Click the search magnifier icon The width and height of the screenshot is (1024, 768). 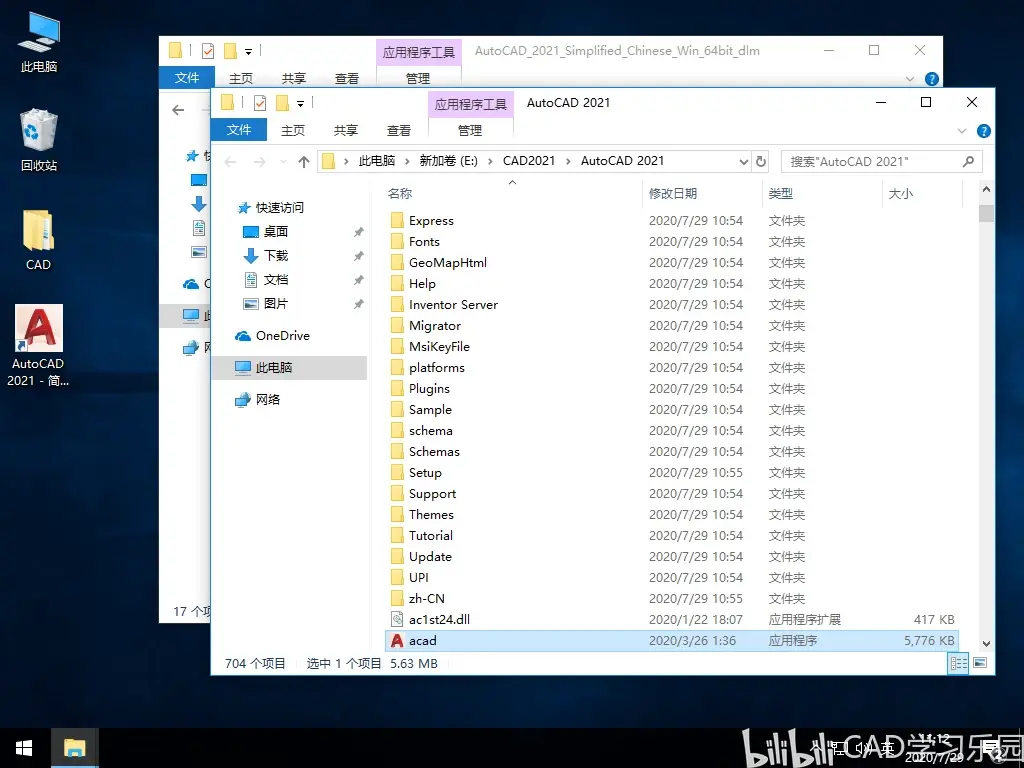click(968, 161)
